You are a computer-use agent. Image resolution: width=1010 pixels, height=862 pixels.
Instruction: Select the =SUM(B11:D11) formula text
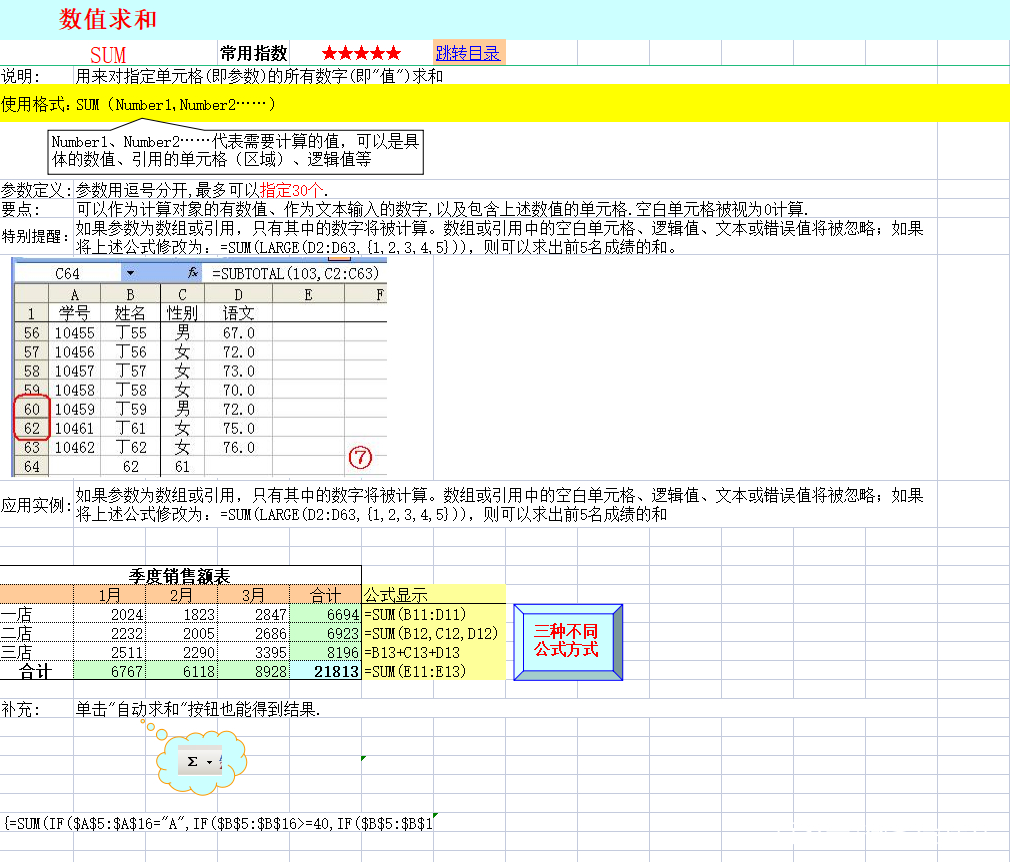click(x=415, y=614)
